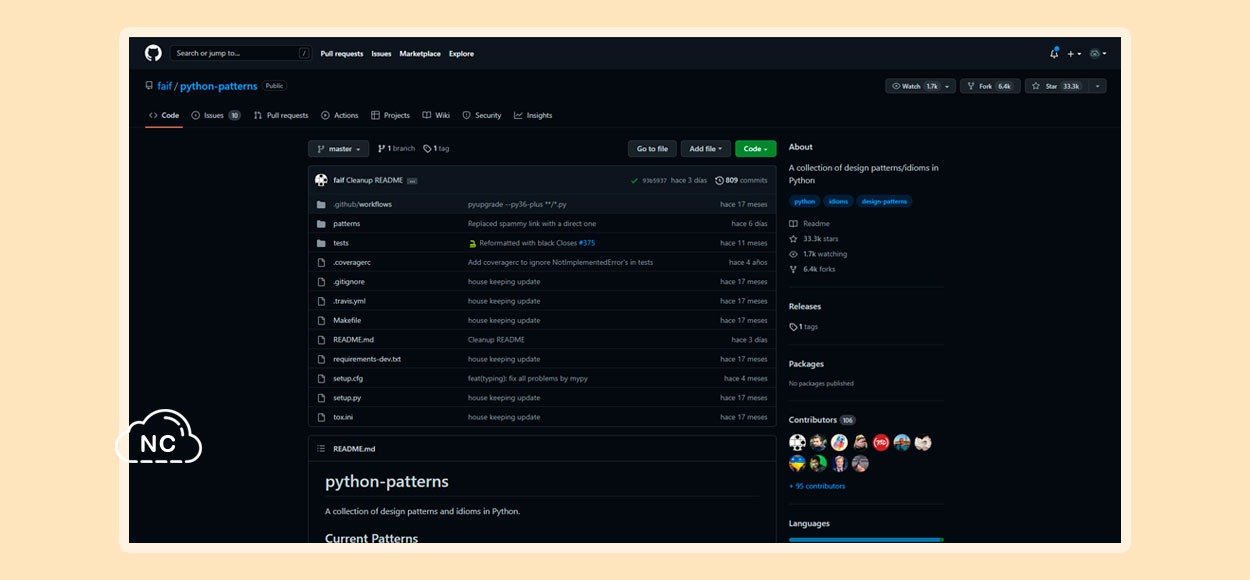Open the notifications bell
Screen dimensions: 1250x580
[x=1054, y=53]
